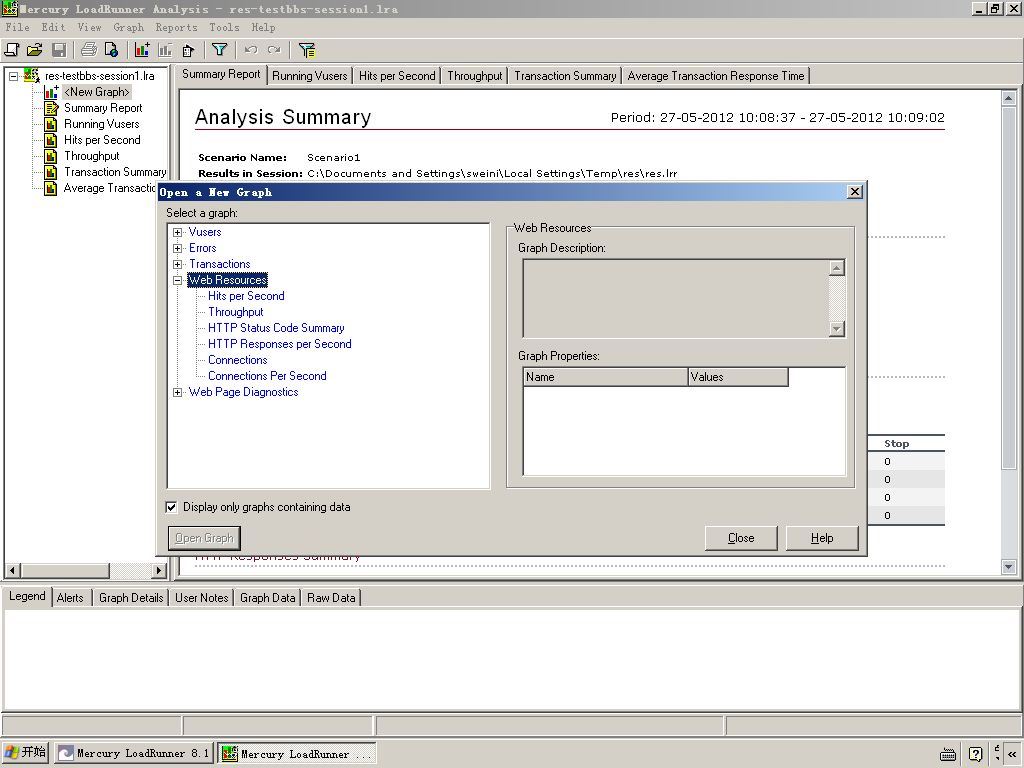Viewport: 1024px width, 768px height.
Task: Select Connections Per Second graph
Action: pos(267,376)
